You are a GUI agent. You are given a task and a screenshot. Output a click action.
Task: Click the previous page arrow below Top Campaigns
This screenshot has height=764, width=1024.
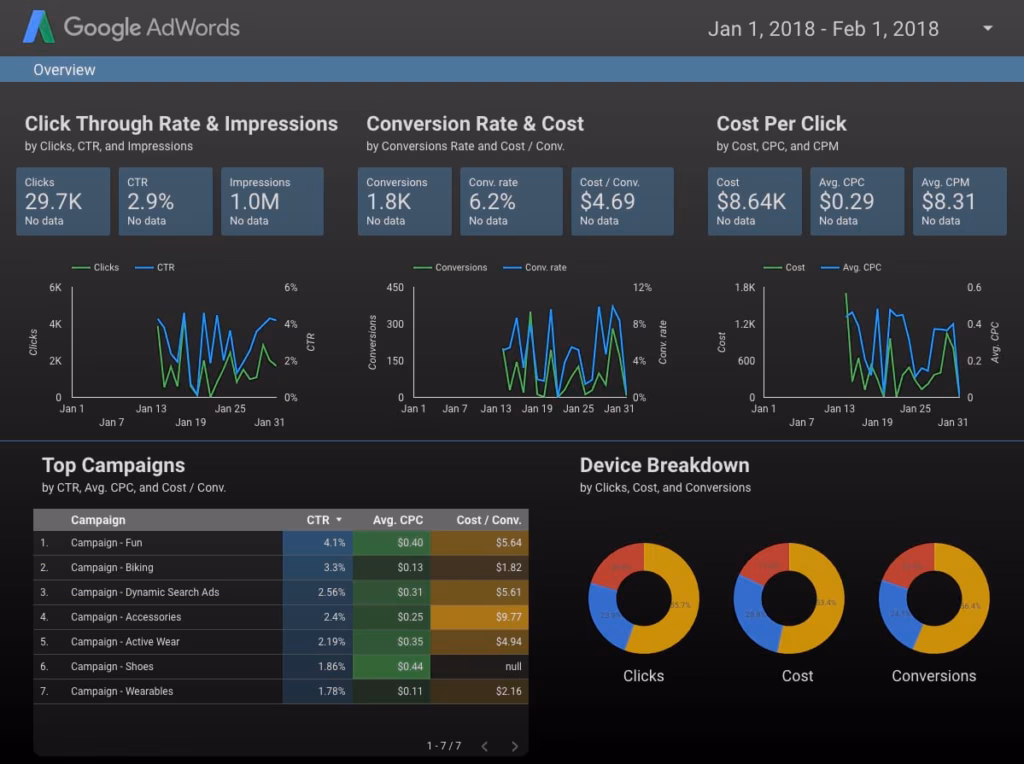pos(484,745)
